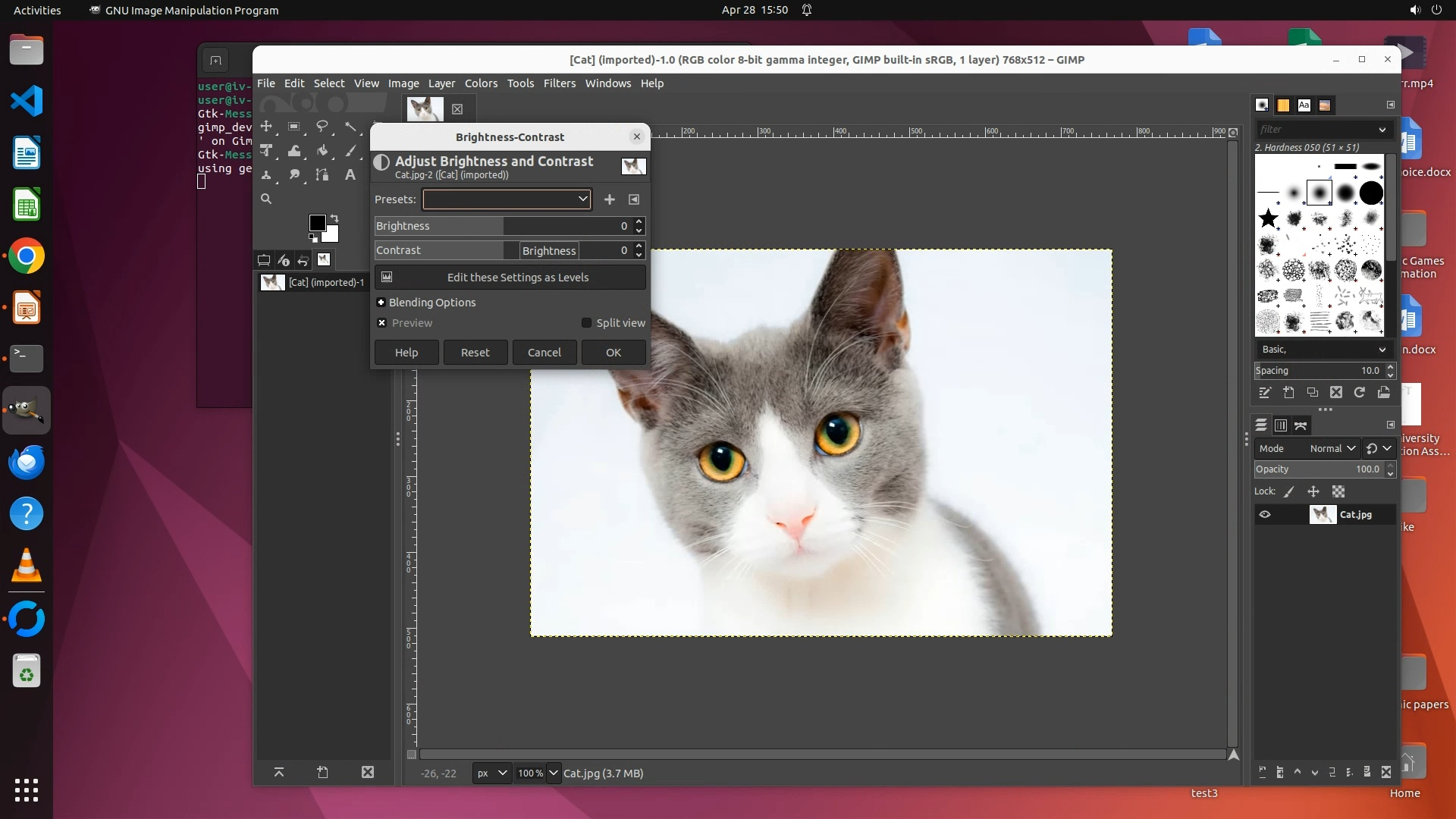Open the Presets dropdown

(507, 199)
